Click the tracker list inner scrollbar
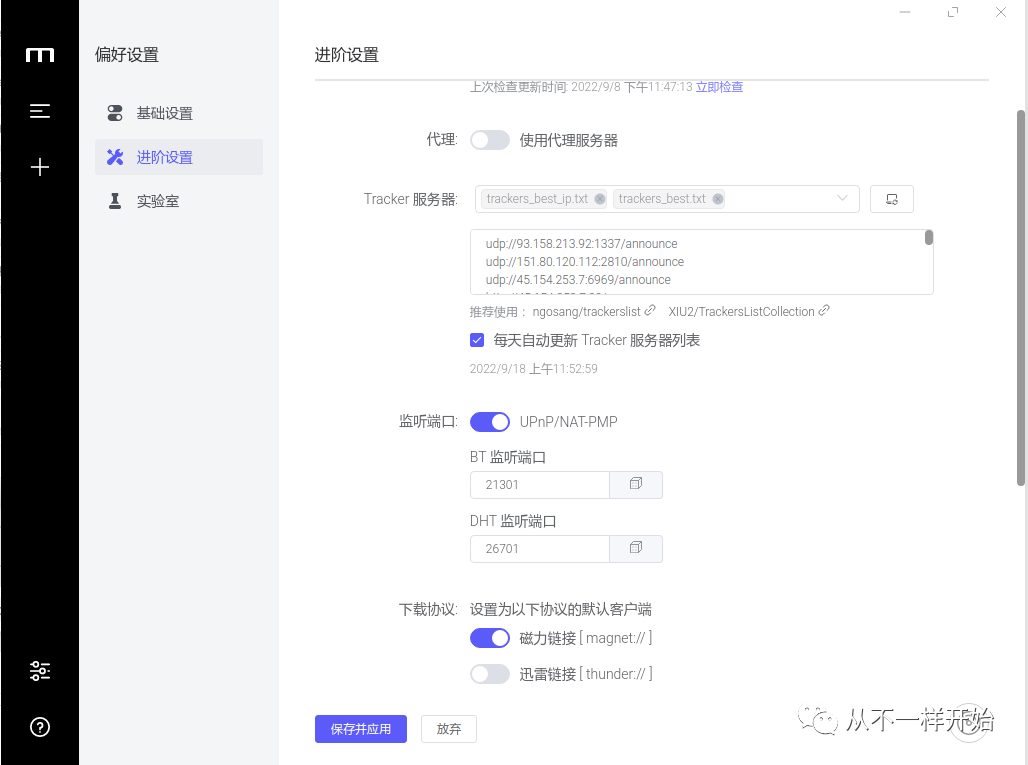The height and width of the screenshot is (765, 1028). 929,237
